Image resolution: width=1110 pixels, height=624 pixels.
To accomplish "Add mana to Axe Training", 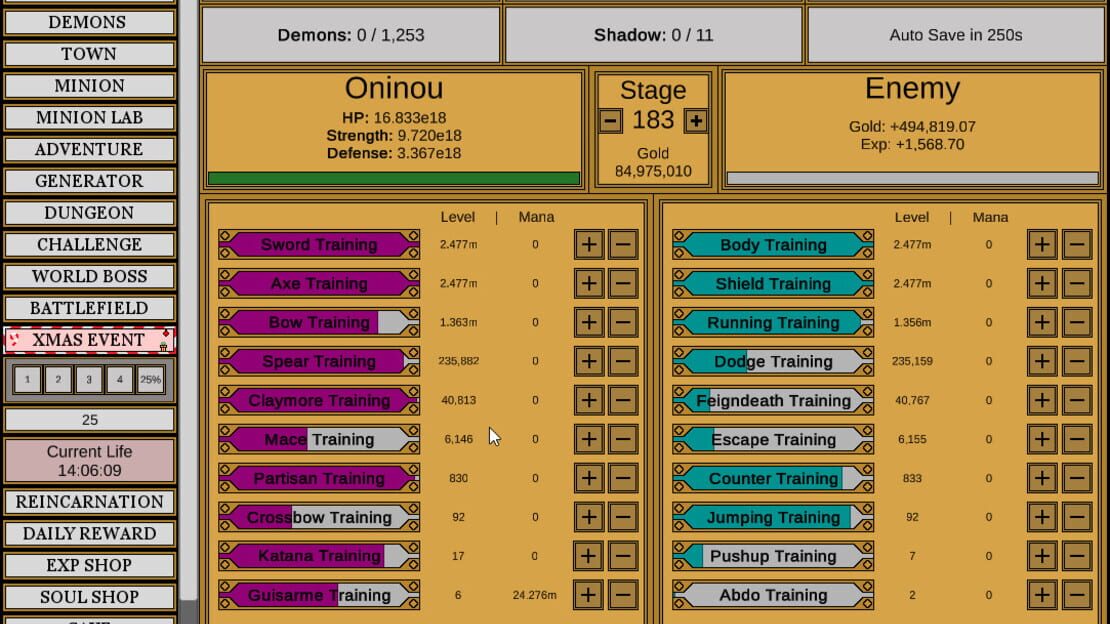I will click(x=588, y=283).
